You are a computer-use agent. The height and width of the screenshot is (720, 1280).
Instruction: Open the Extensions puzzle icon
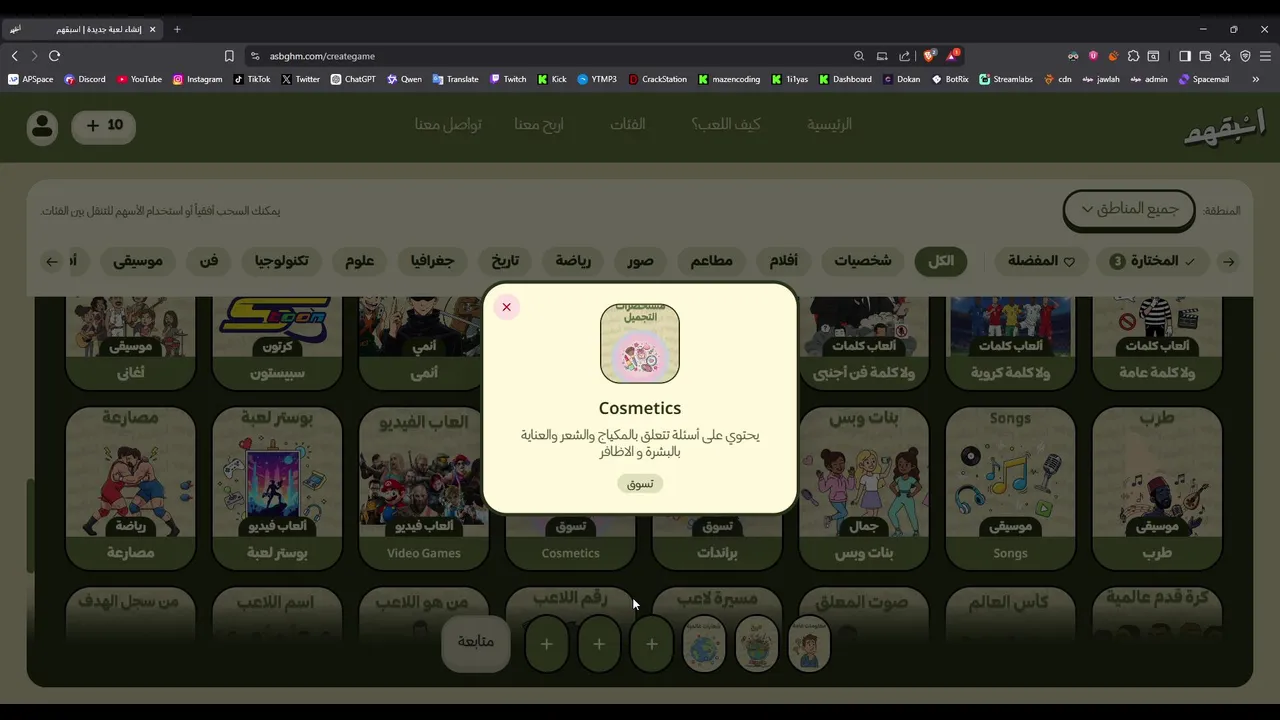click(x=1133, y=56)
